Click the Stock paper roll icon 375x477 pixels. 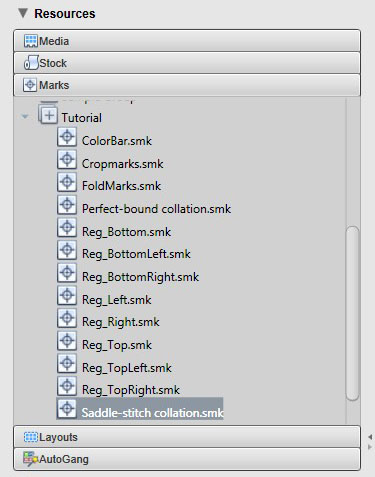pos(31,63)
